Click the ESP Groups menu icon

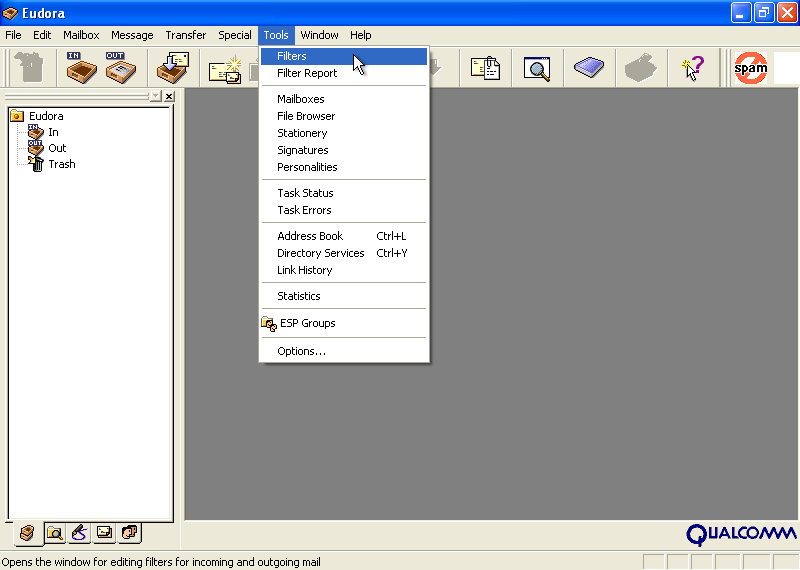[268, 324]
